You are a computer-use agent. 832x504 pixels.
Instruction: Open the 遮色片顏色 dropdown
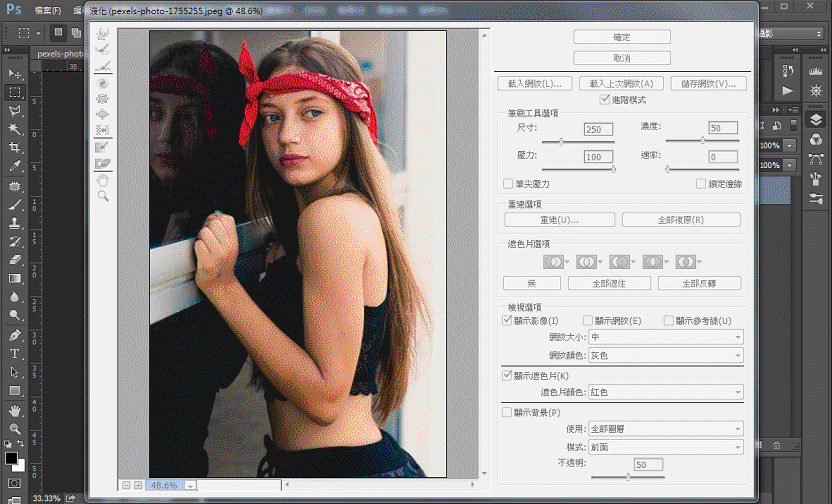point(666,392)
